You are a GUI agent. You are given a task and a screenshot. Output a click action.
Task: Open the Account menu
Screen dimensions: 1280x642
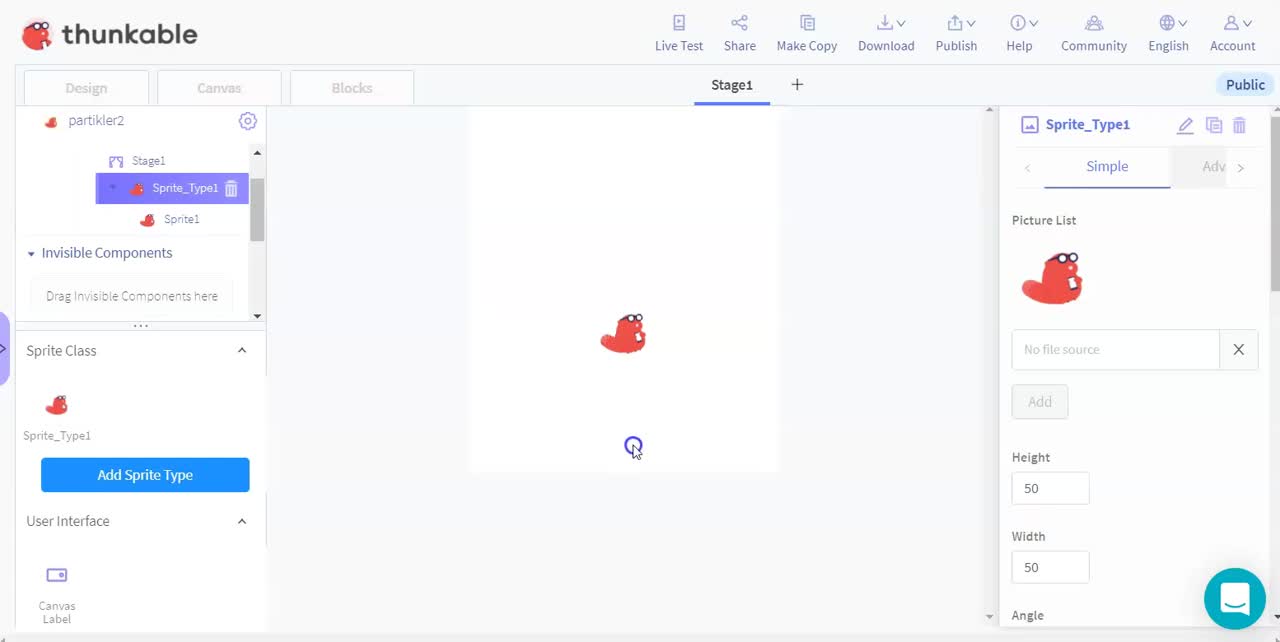tap(1232, 33)
